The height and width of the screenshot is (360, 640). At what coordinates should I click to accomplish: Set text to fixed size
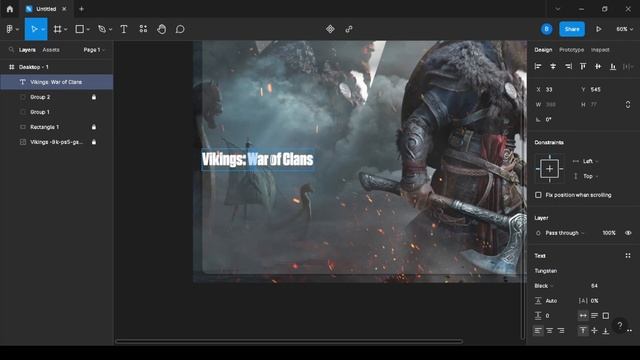[x=606, y=316]
